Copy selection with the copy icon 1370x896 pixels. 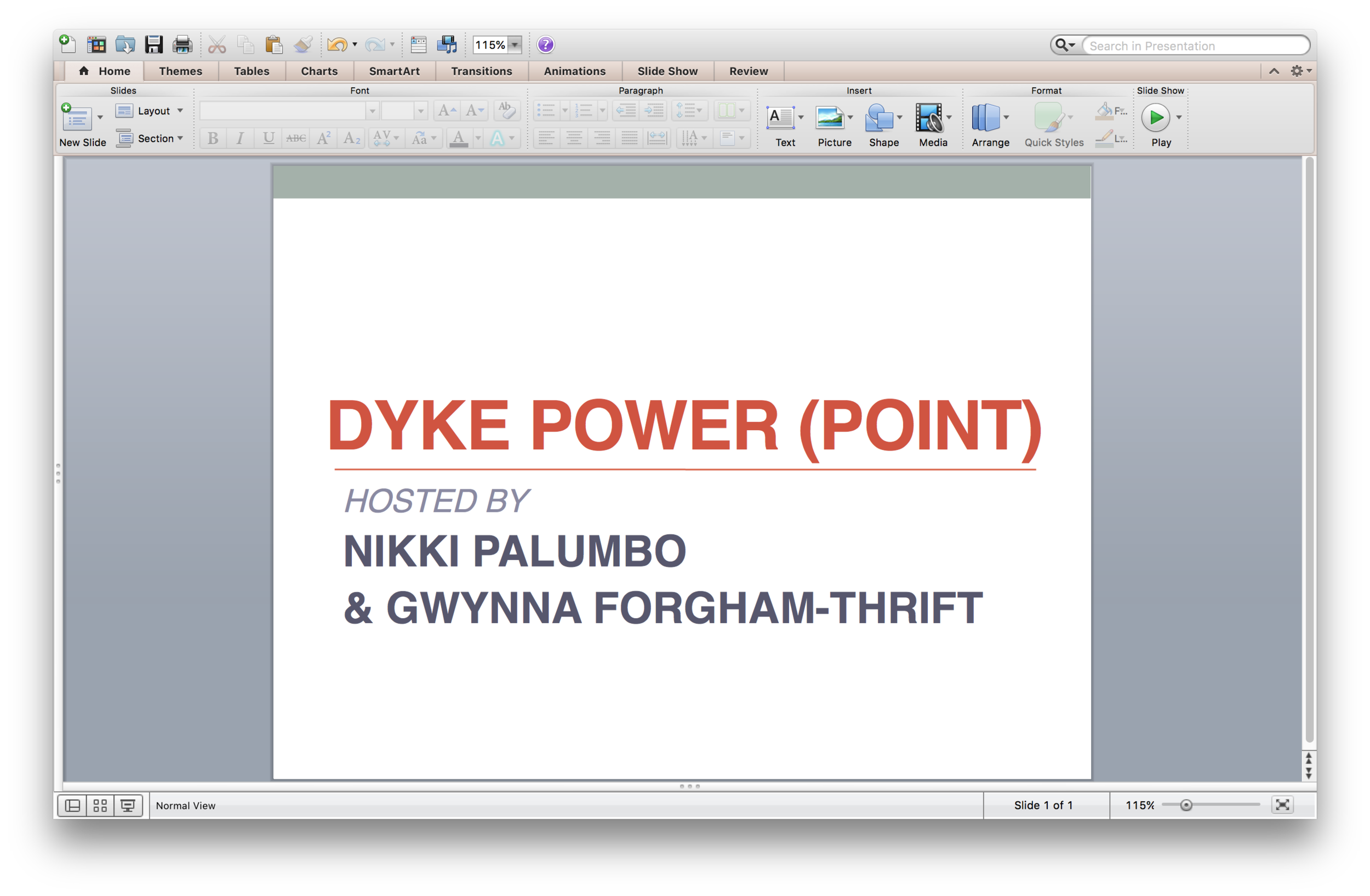246,44
